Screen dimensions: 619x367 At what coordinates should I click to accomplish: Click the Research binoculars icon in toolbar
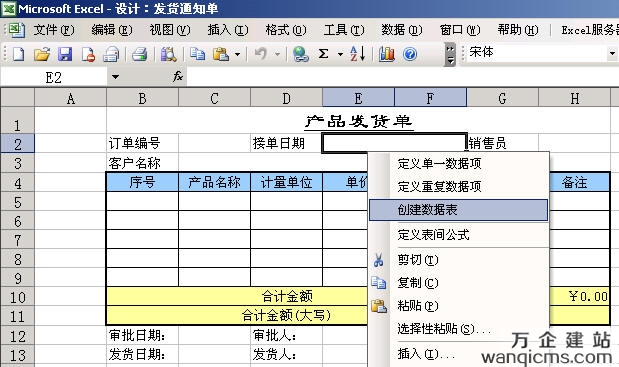tap(168, 54)
